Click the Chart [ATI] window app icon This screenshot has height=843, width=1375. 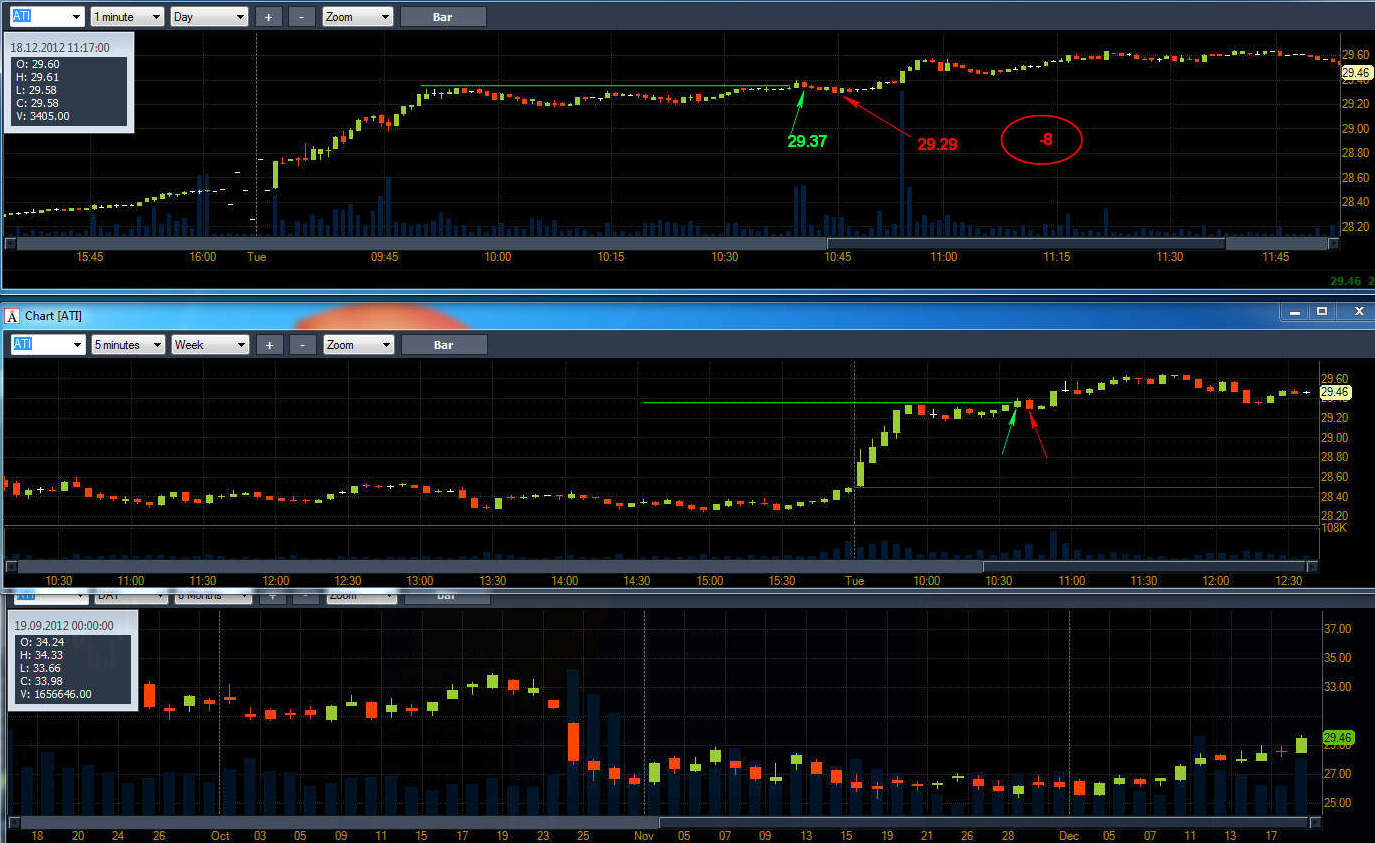[x=13, y=315]
